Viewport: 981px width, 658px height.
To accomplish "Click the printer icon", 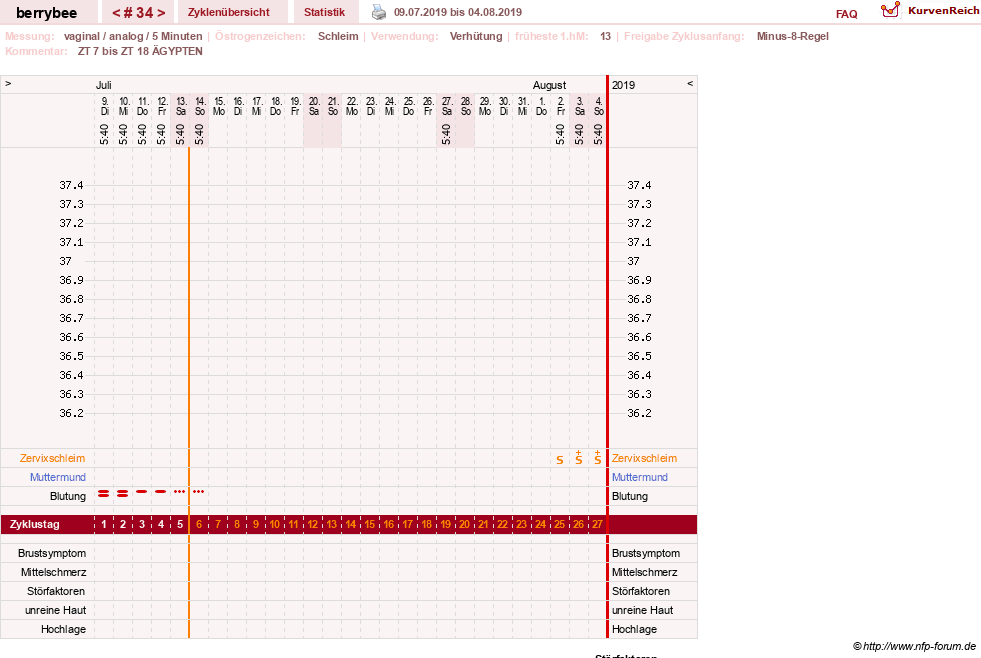I will (x=379, y=13).
